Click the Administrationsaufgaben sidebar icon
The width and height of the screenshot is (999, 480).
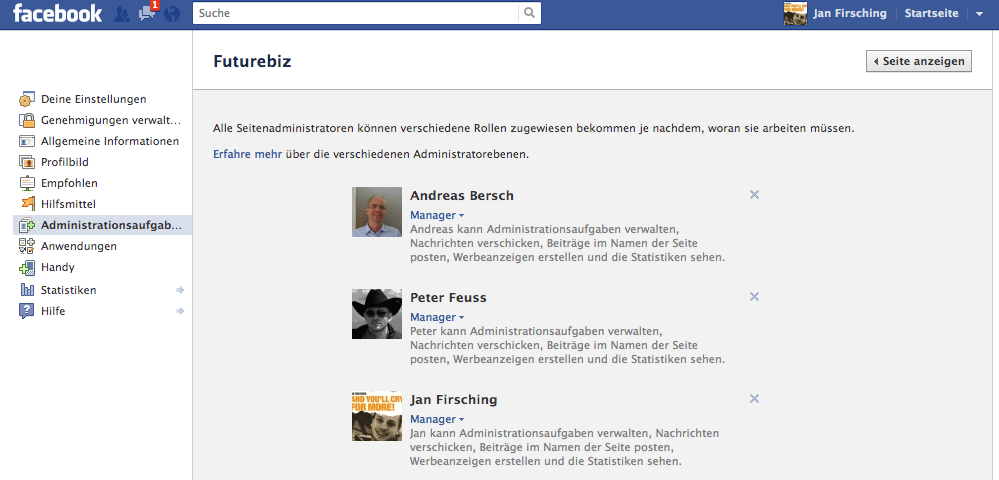(x=27, y=225)
